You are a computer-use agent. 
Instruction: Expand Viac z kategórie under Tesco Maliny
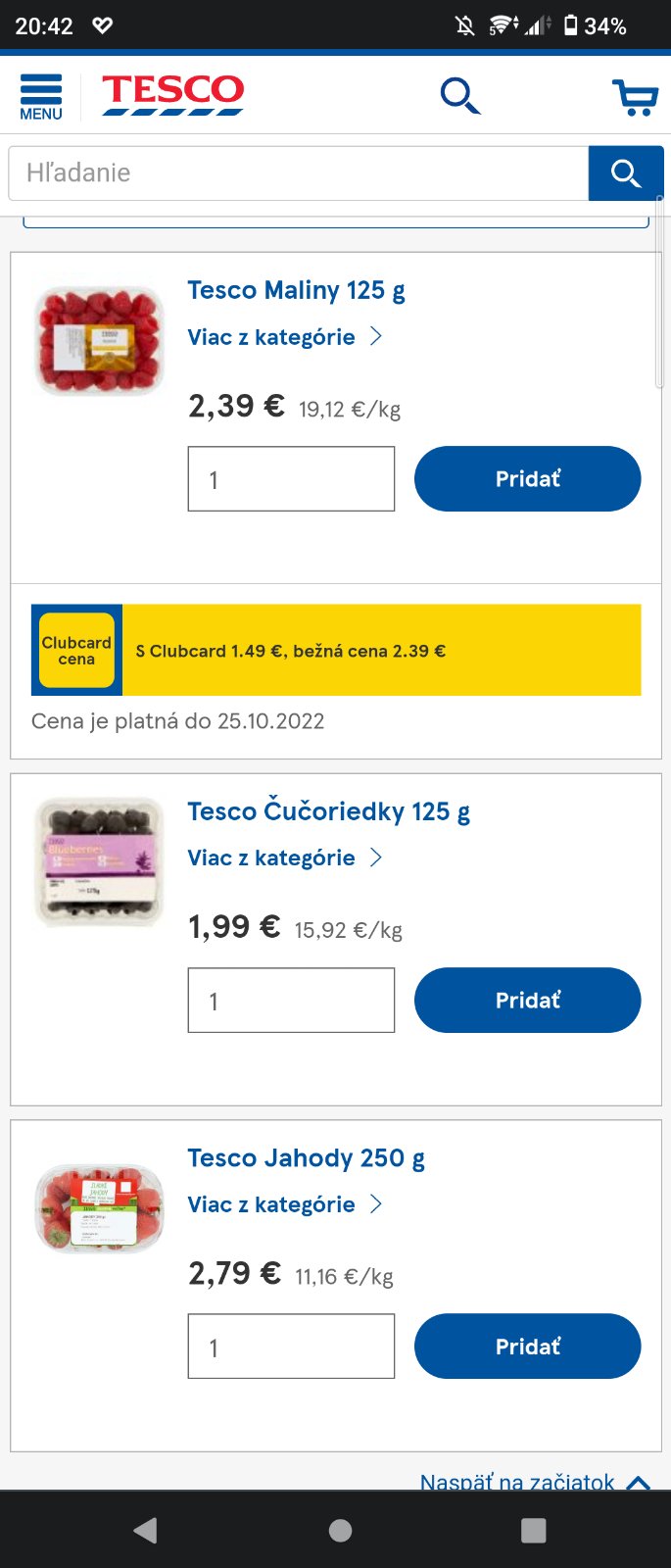pyautogui.click(x=284, y=337)
